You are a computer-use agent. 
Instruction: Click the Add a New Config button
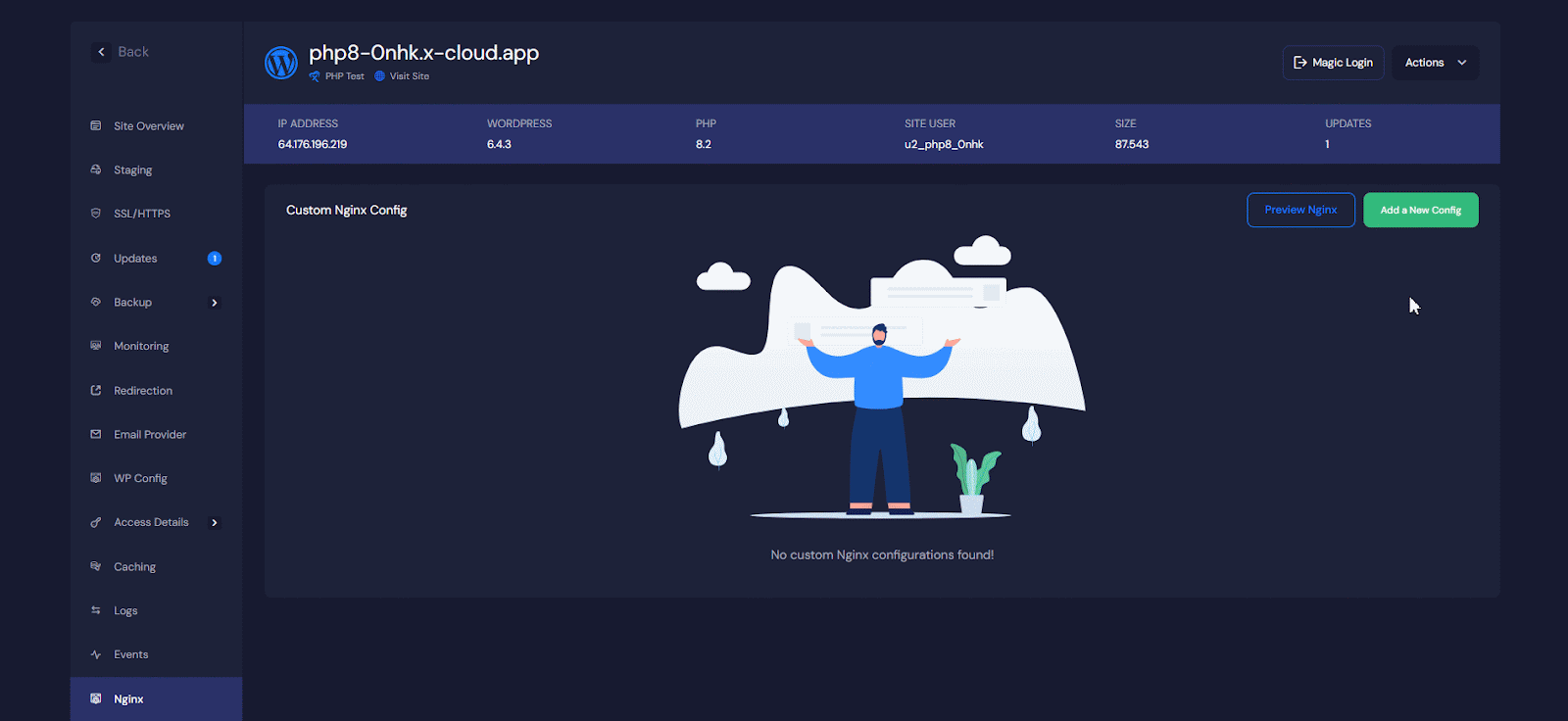click(1421, 210)
